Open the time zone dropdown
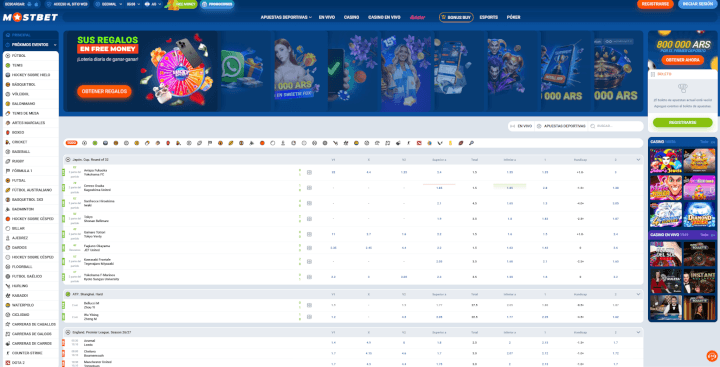Viewport: 720px width, 367px height. [132, 4]
